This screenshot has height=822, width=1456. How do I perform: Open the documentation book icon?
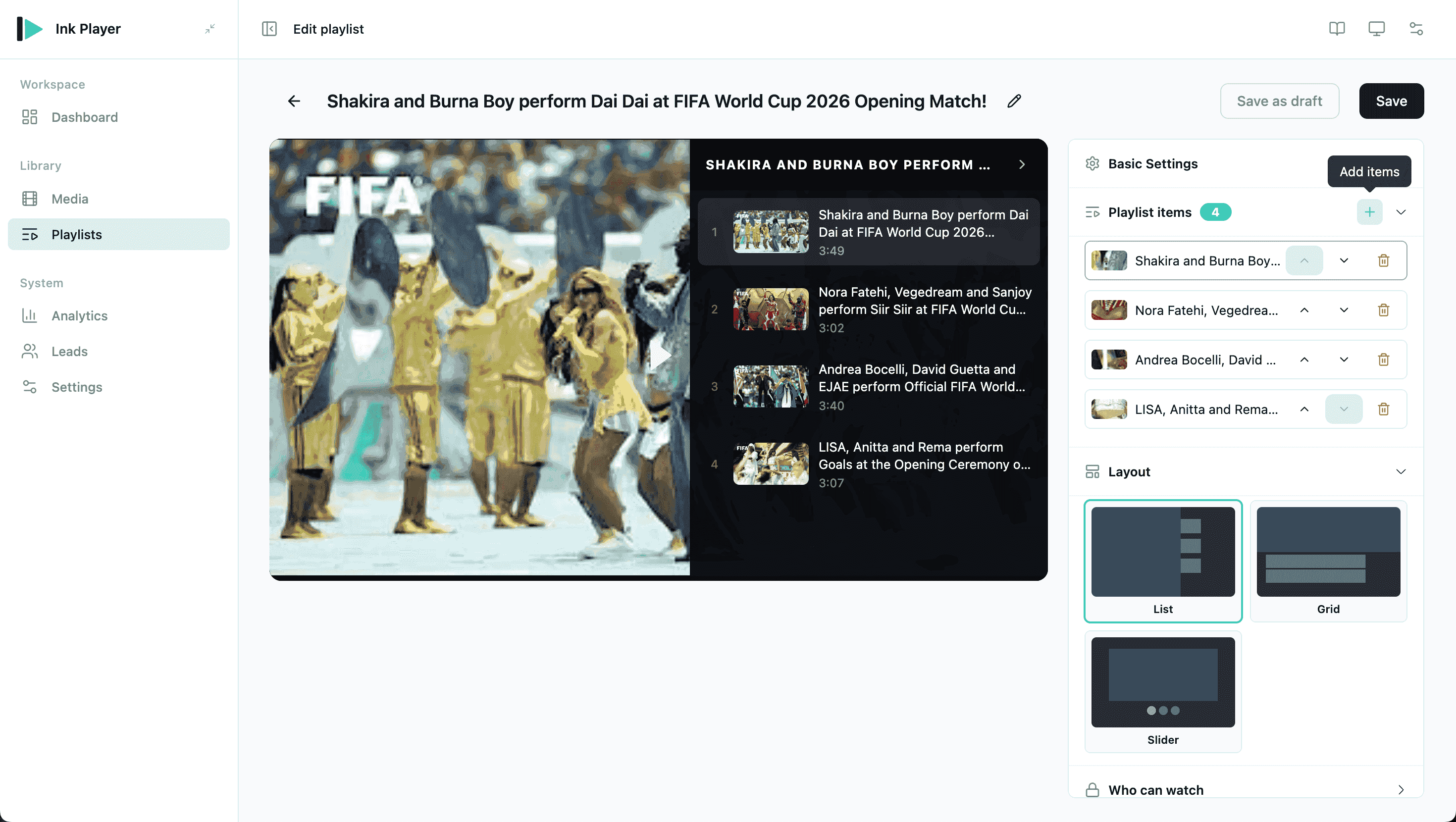pos(1337,28)
